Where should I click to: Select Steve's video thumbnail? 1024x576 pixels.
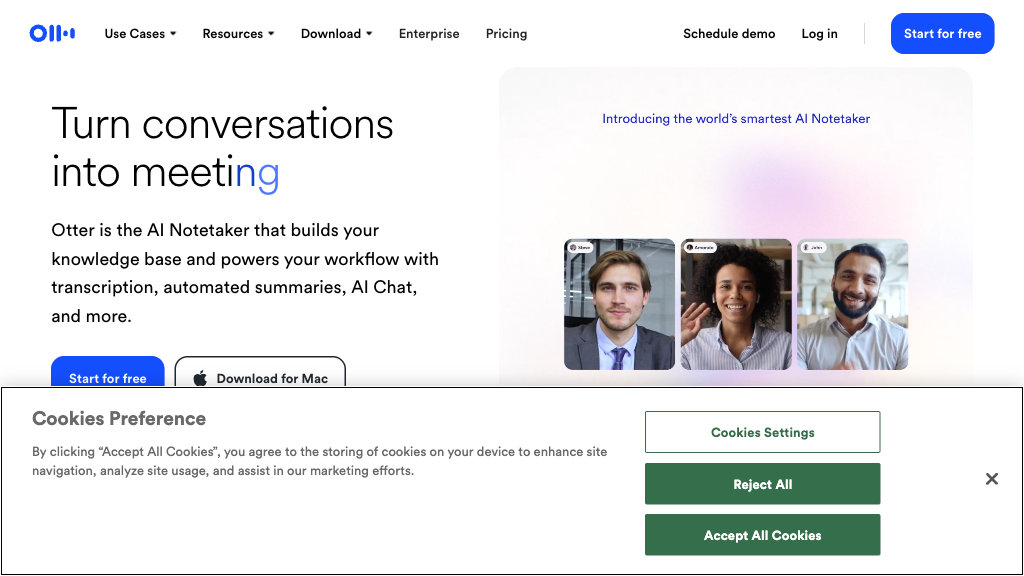point(620,305)
